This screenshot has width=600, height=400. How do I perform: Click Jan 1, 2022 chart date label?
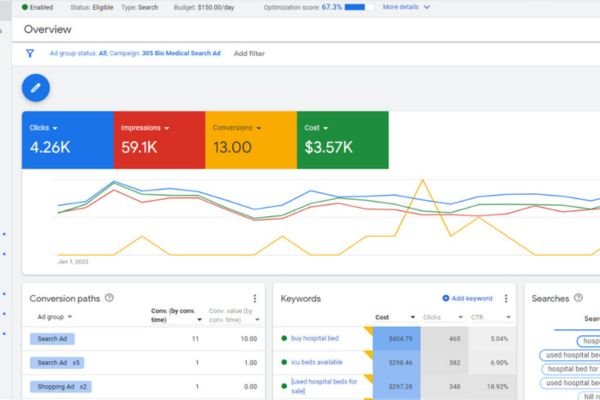tap(73, 262)
